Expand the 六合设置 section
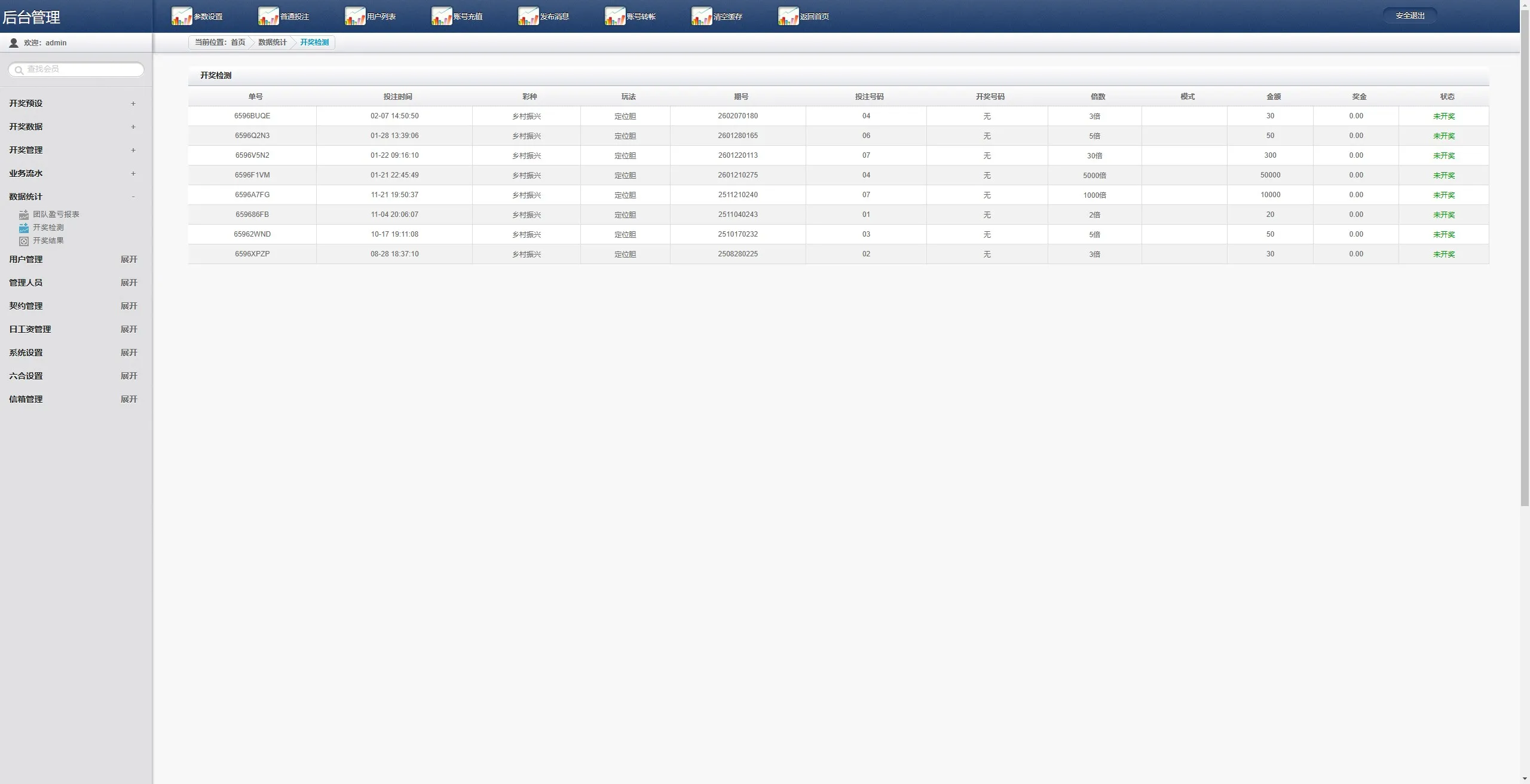 pos(129,376)
